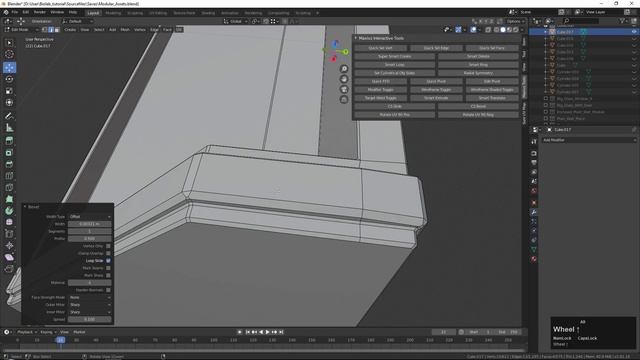Switch to edge select mode

(51, 30)
